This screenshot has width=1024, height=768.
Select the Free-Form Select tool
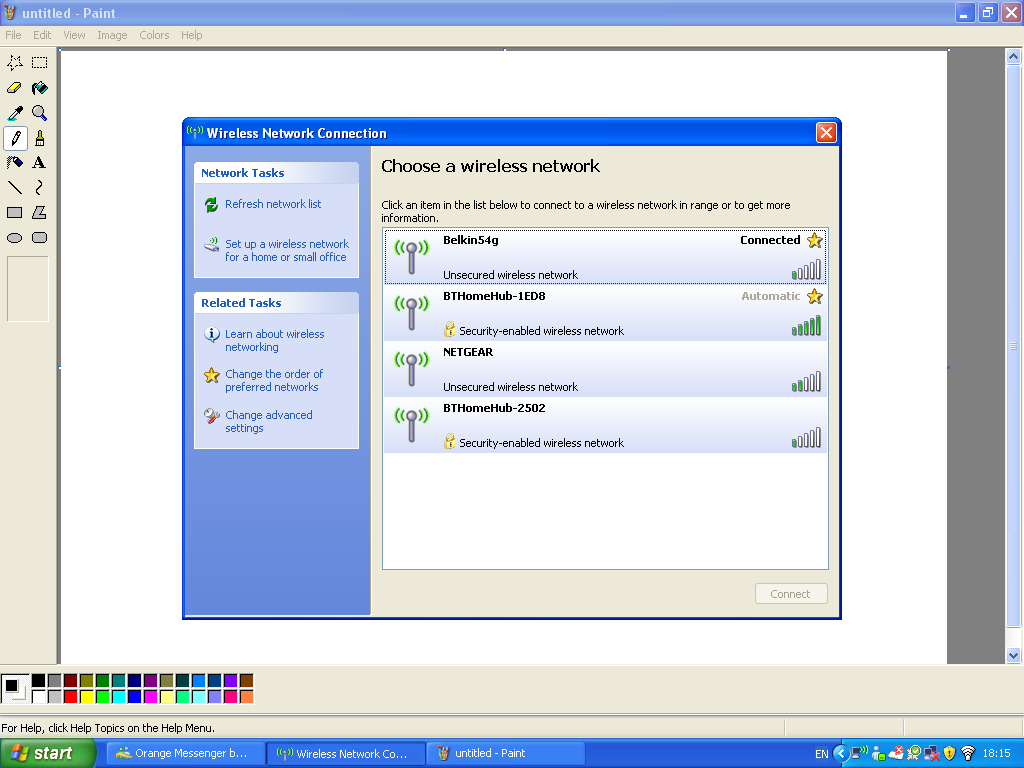click(15, 63)
